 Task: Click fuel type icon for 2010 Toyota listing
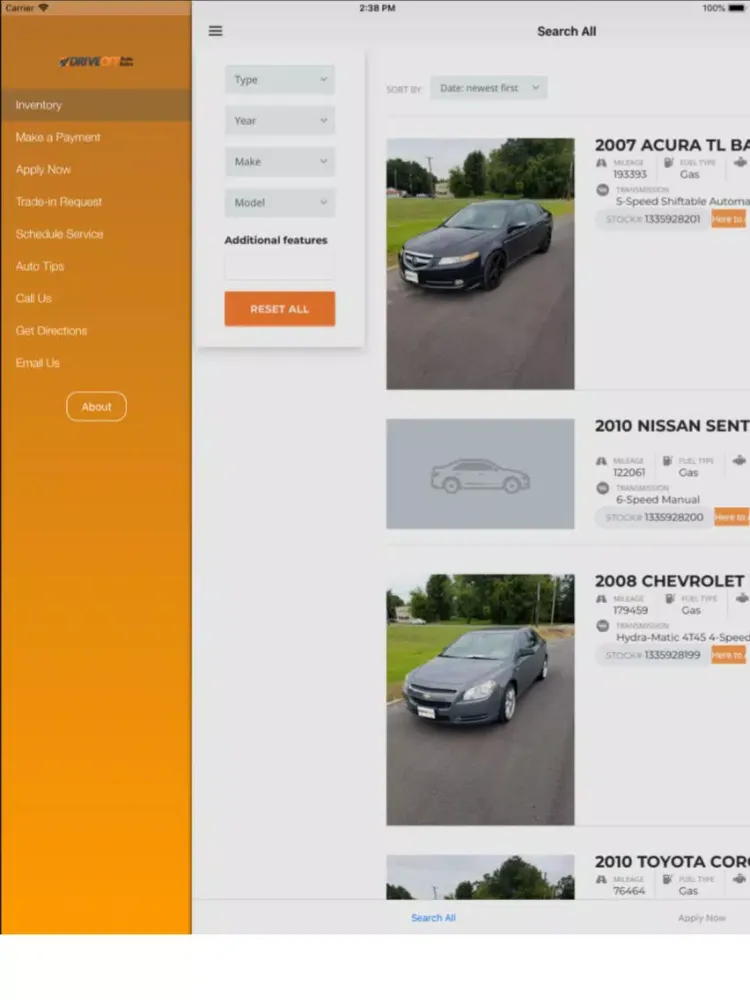[x=667, y=879]
